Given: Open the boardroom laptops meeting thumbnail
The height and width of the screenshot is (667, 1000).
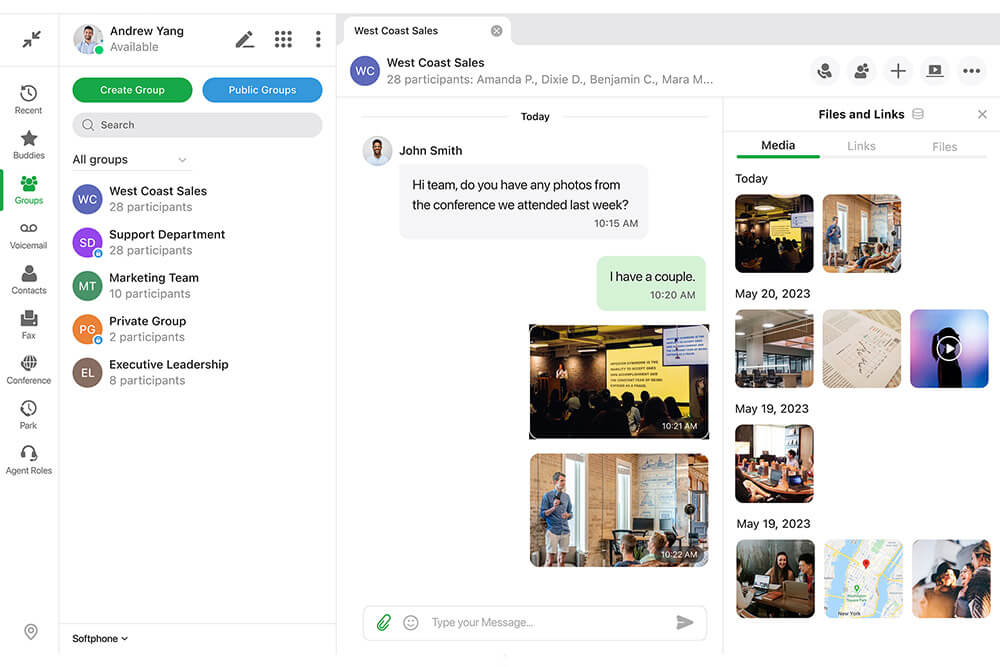Looking at the screenshot, I should click(774, 464).
